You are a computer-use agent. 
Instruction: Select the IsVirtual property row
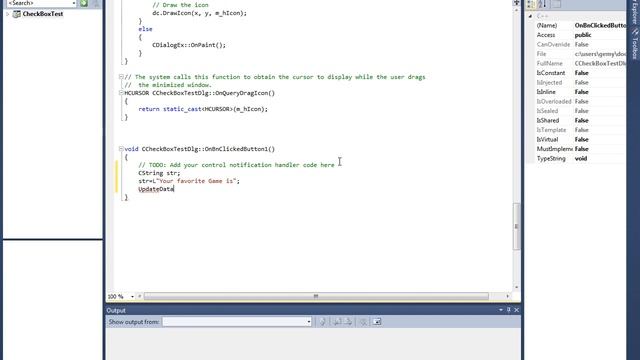pos(581,140)
